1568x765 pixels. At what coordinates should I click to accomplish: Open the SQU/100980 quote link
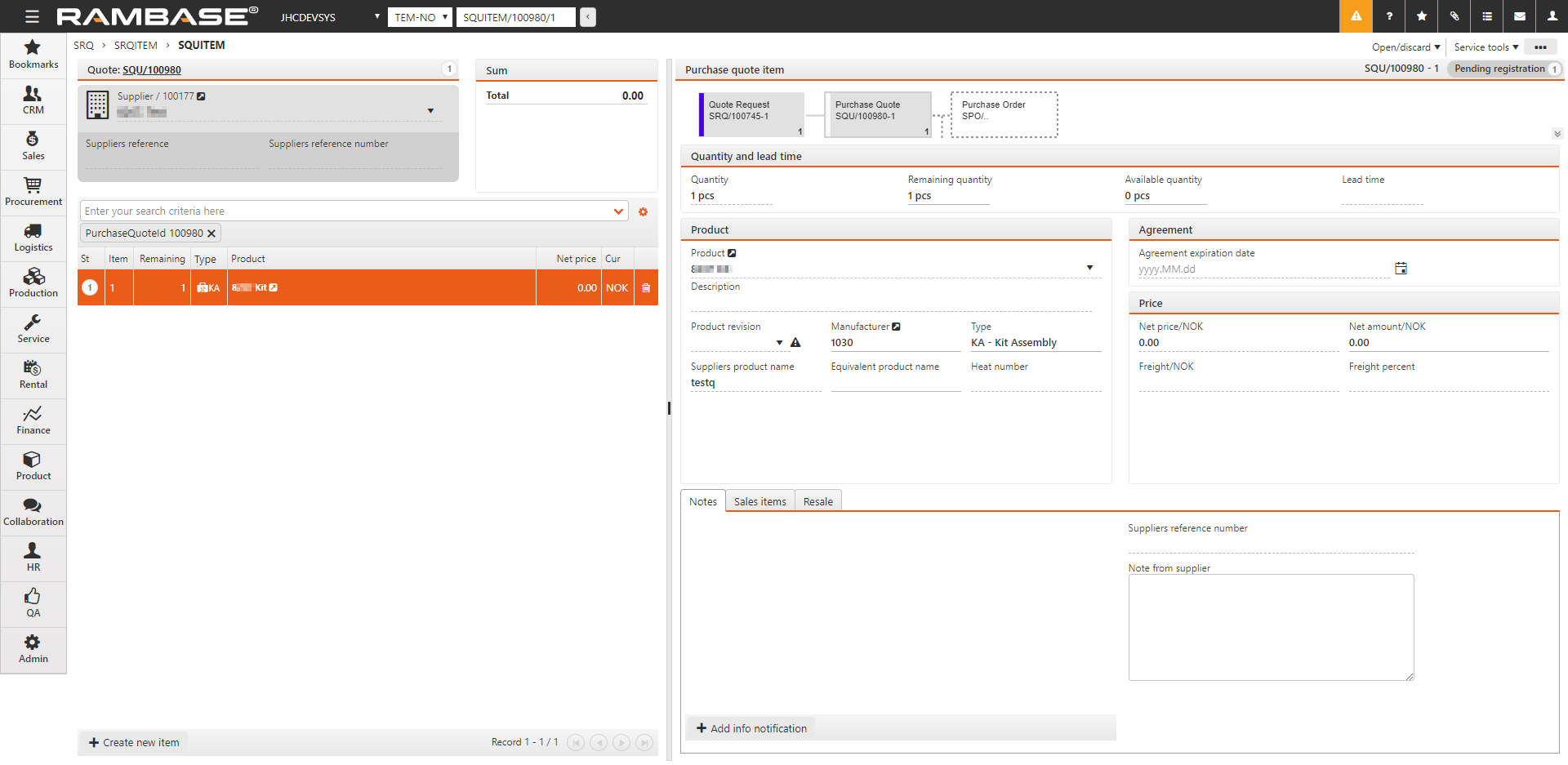(x=152, y=70)
